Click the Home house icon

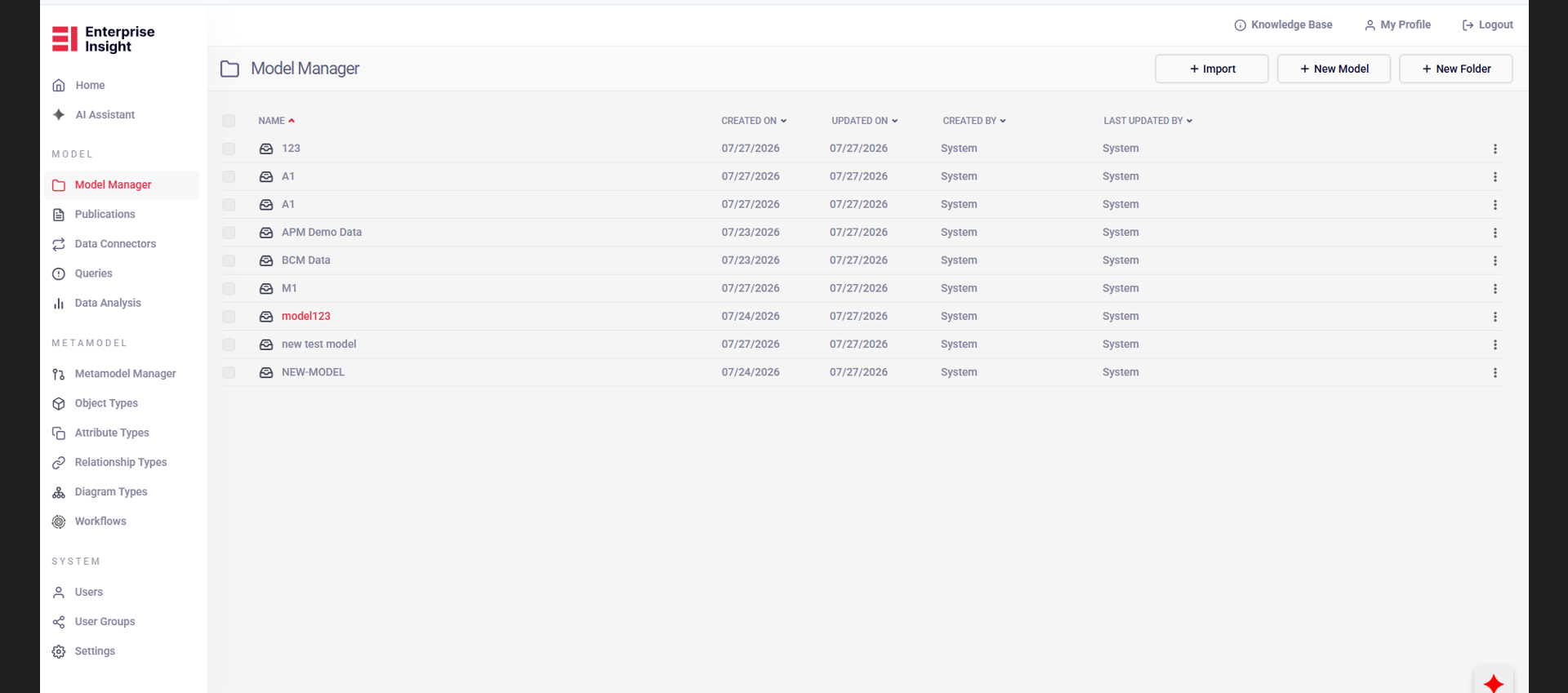(x=59, y=85)
